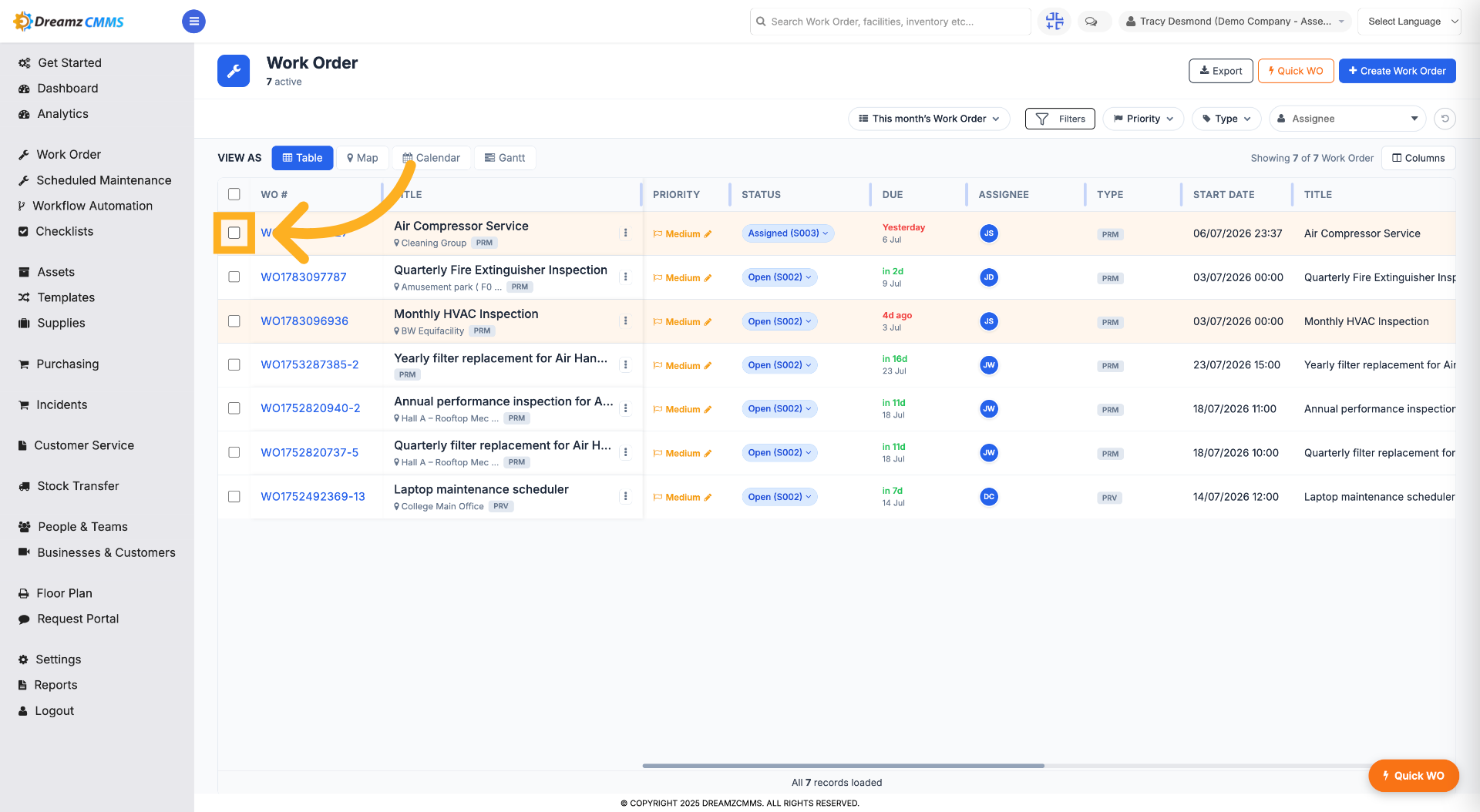Screen dimensions: 1480x812
Task: Open row menu for Air Compressor Service
Action: coord(625,233)
